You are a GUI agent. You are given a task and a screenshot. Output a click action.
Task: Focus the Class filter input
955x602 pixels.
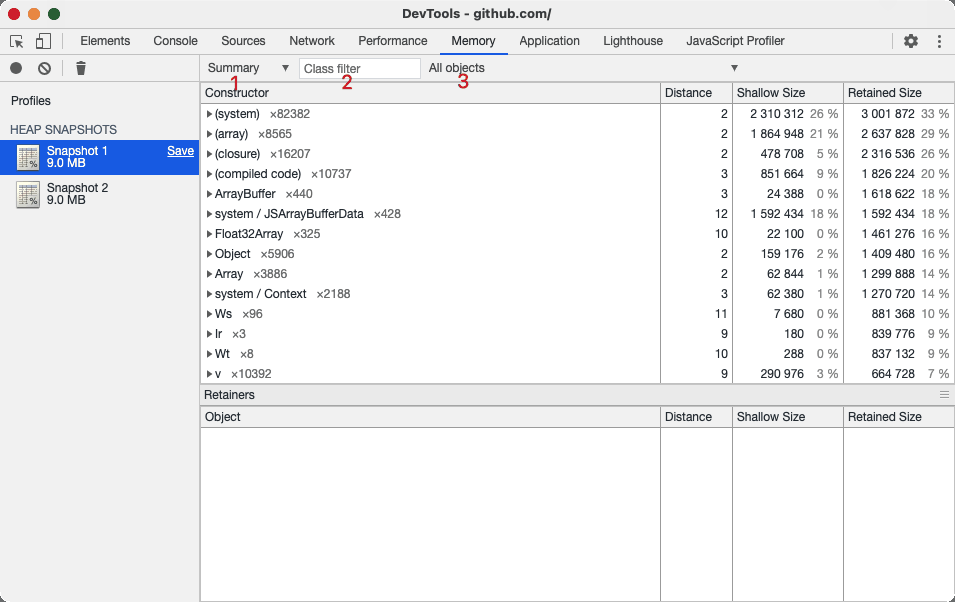point(359,68)
